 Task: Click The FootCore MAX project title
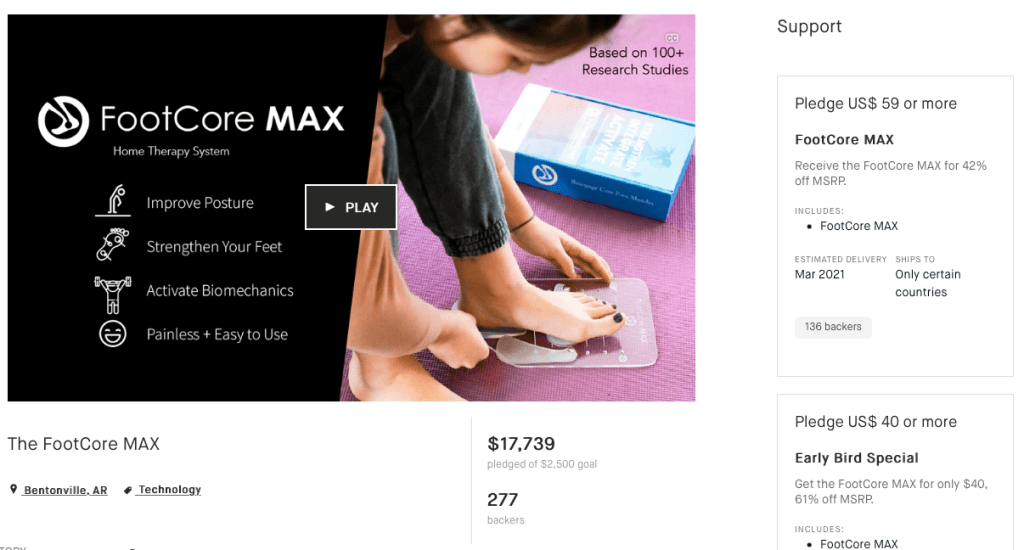(83, 444)
